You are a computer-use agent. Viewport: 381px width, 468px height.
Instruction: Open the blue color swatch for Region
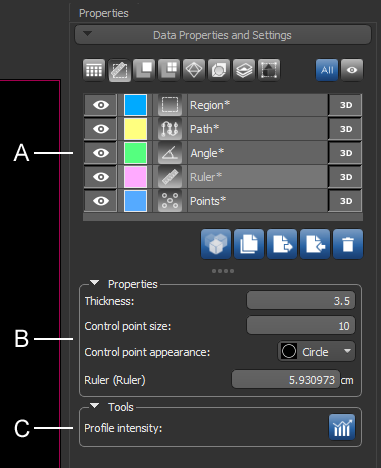tap(135, 105)
